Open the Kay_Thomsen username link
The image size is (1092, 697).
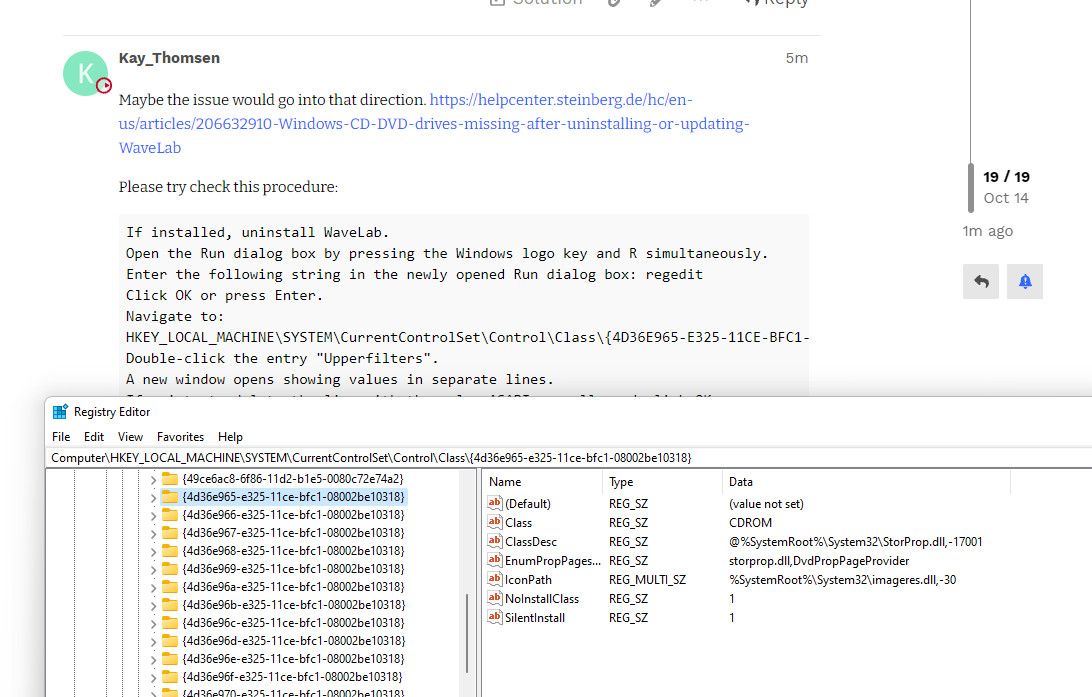click(x=169, y=58)
